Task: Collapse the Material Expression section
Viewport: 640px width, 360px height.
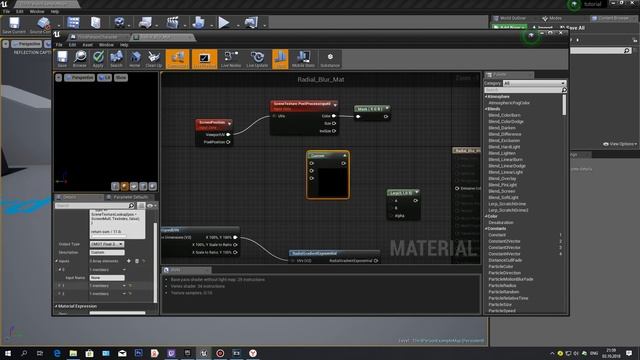Action: coord(56,306)
